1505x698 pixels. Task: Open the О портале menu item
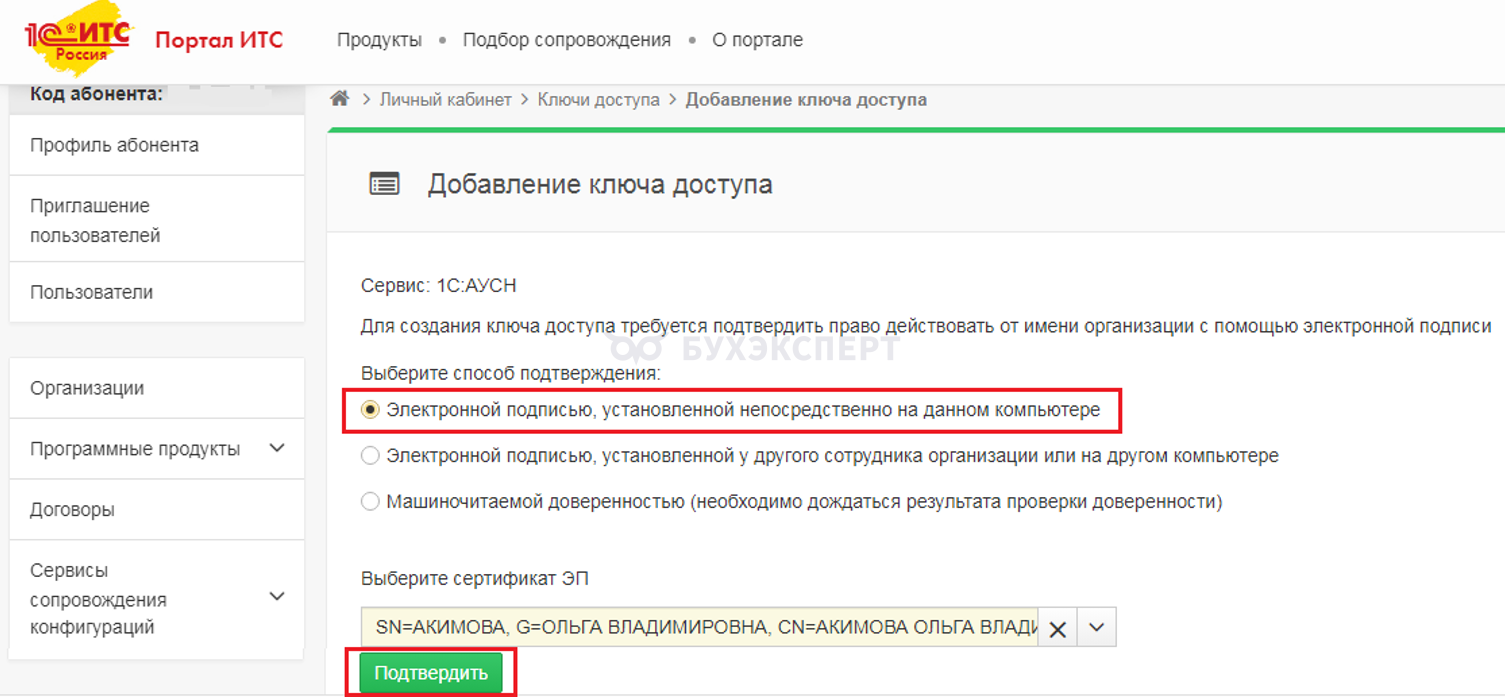[757, 40]
